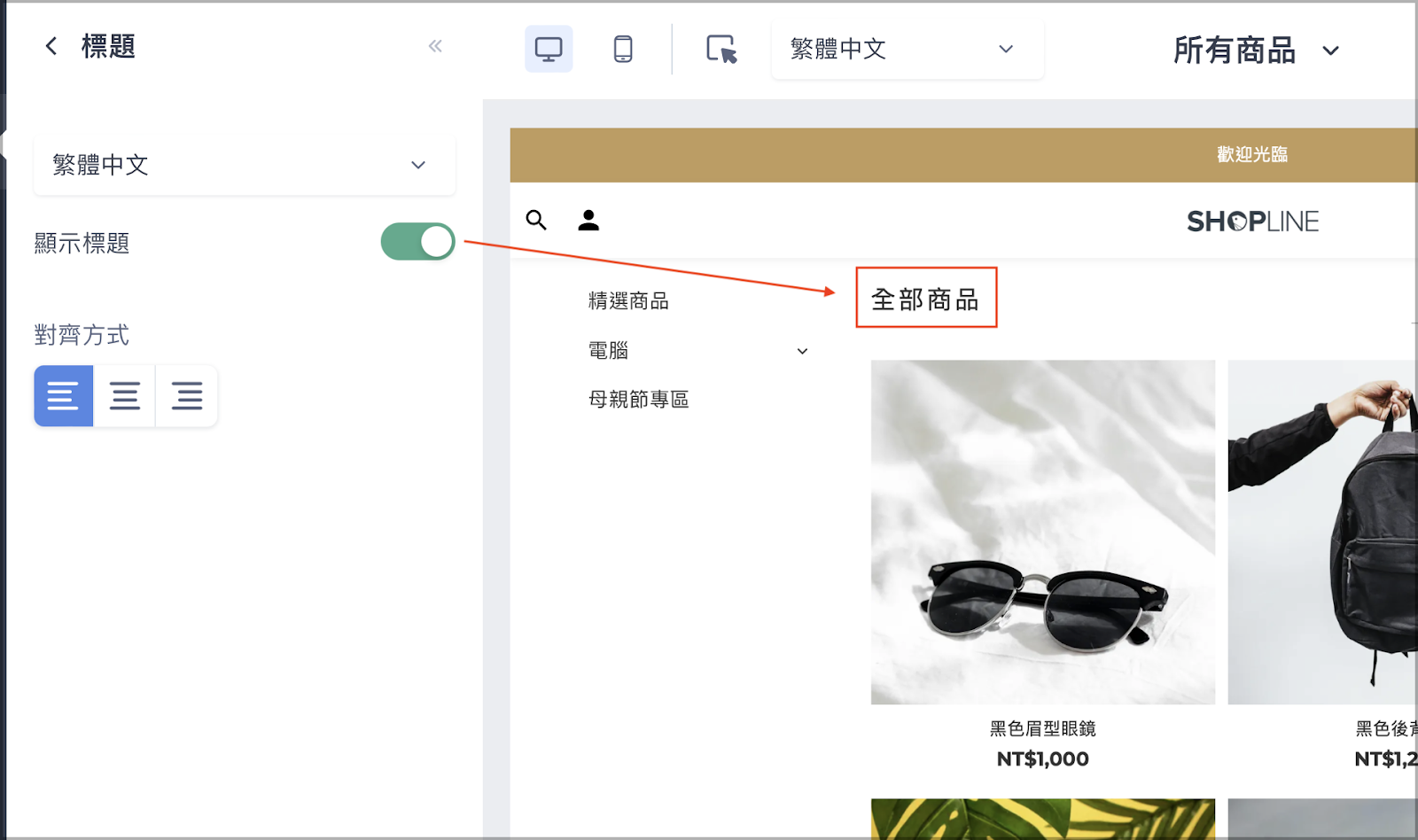Switch to mobile preview mode
Viewport: 1418px width, 840px height.
pos(623,49)
